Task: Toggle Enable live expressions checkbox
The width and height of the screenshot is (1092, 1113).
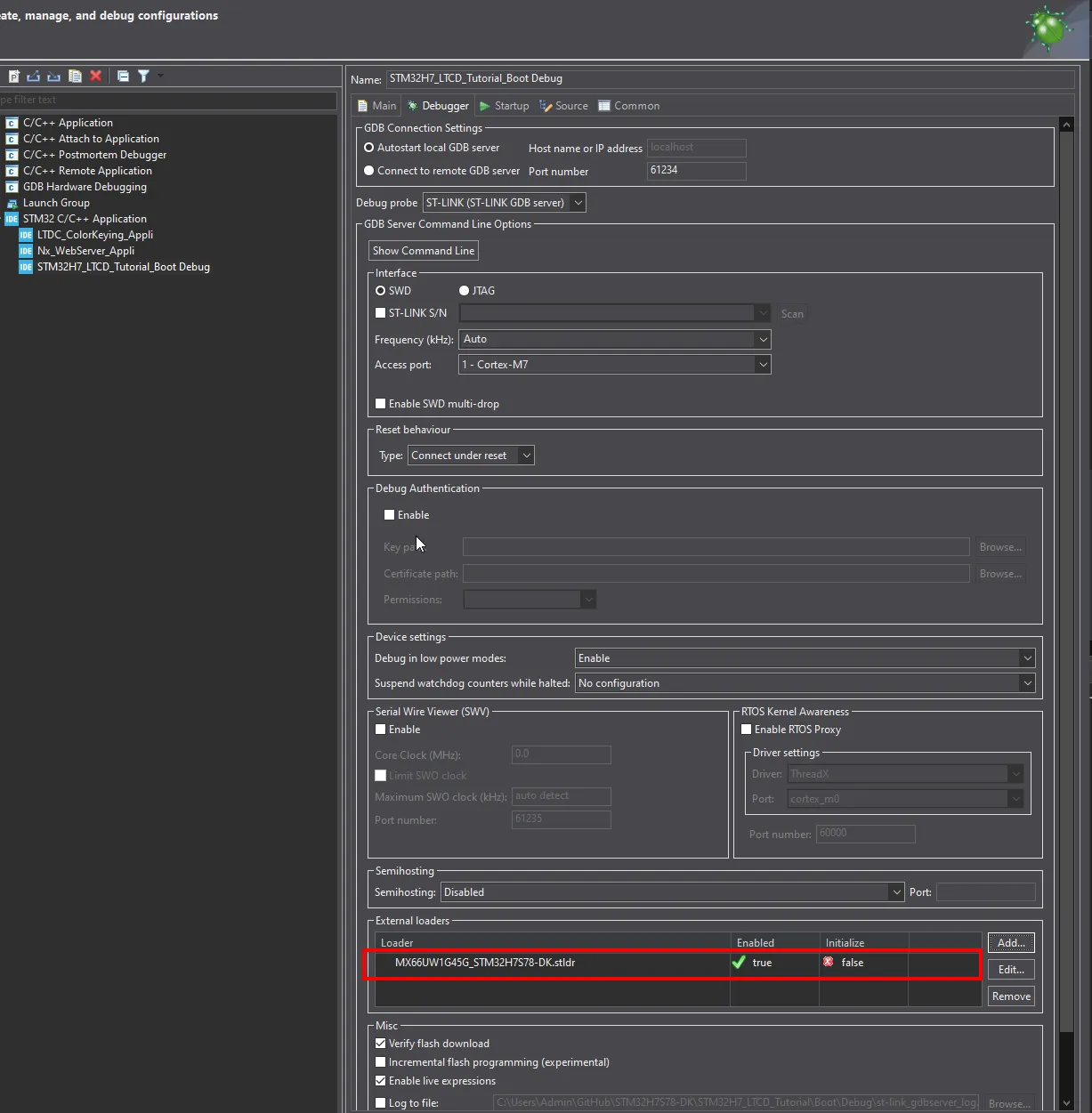Action: pos(380,1081)
